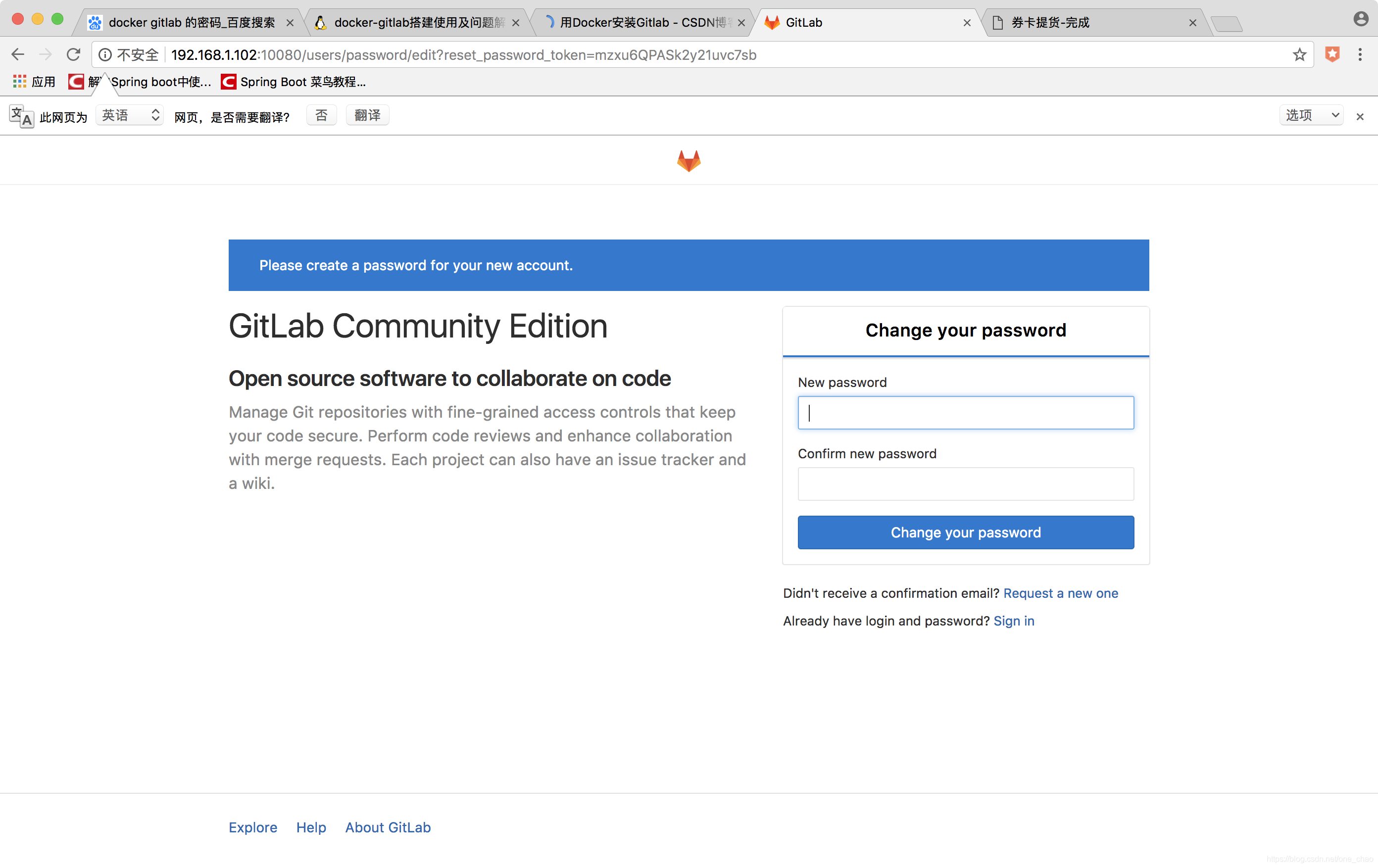The image size is (1378, 868).
Task: Click the orange shield extension icon
Action: pos(1332,55)
